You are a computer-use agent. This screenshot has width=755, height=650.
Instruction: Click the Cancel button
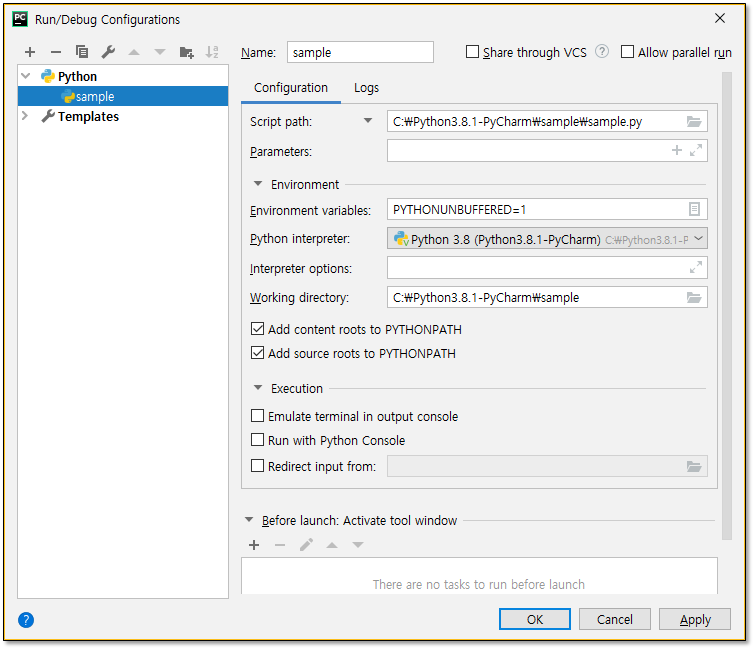[615, 619]
